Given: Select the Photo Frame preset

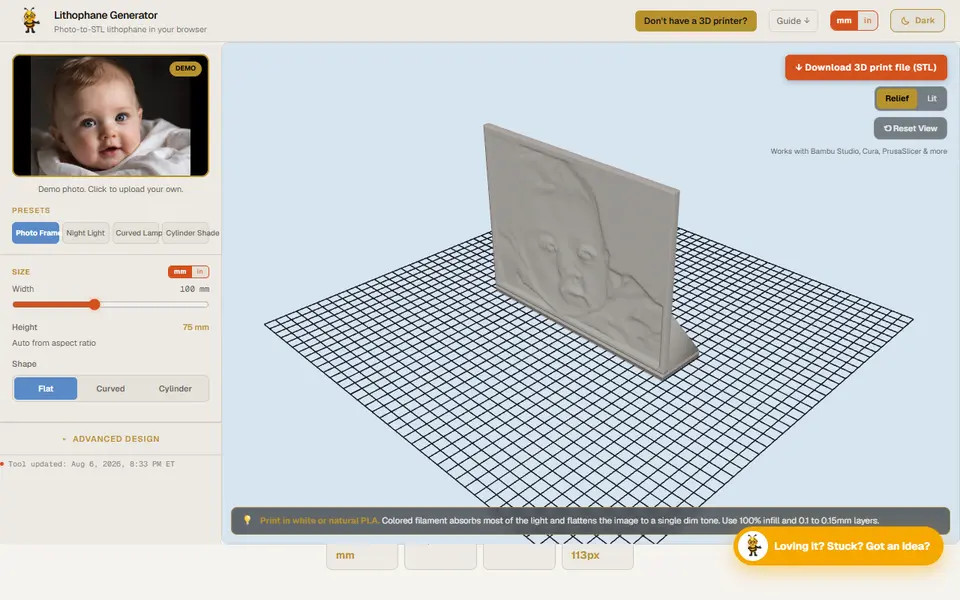Looking at the screenshot, I should [36, 233].
